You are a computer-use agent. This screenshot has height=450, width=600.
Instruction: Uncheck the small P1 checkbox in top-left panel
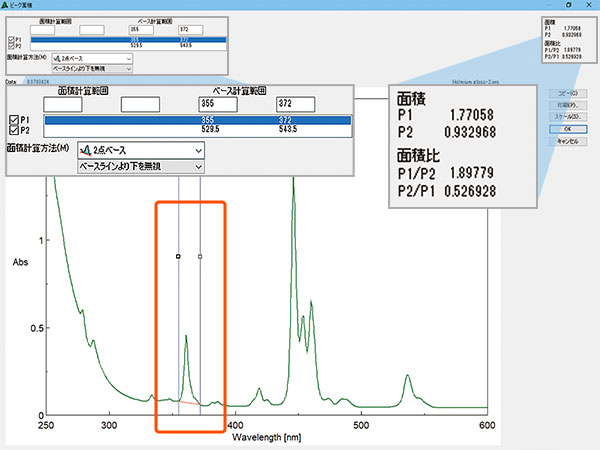[11, 39]
